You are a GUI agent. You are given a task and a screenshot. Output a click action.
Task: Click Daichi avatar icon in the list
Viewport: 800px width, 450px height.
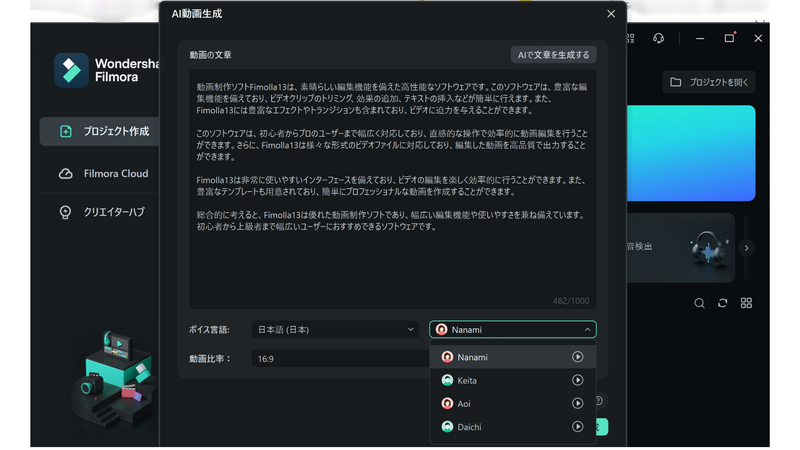pyautogui.click(x=447, y=427)
